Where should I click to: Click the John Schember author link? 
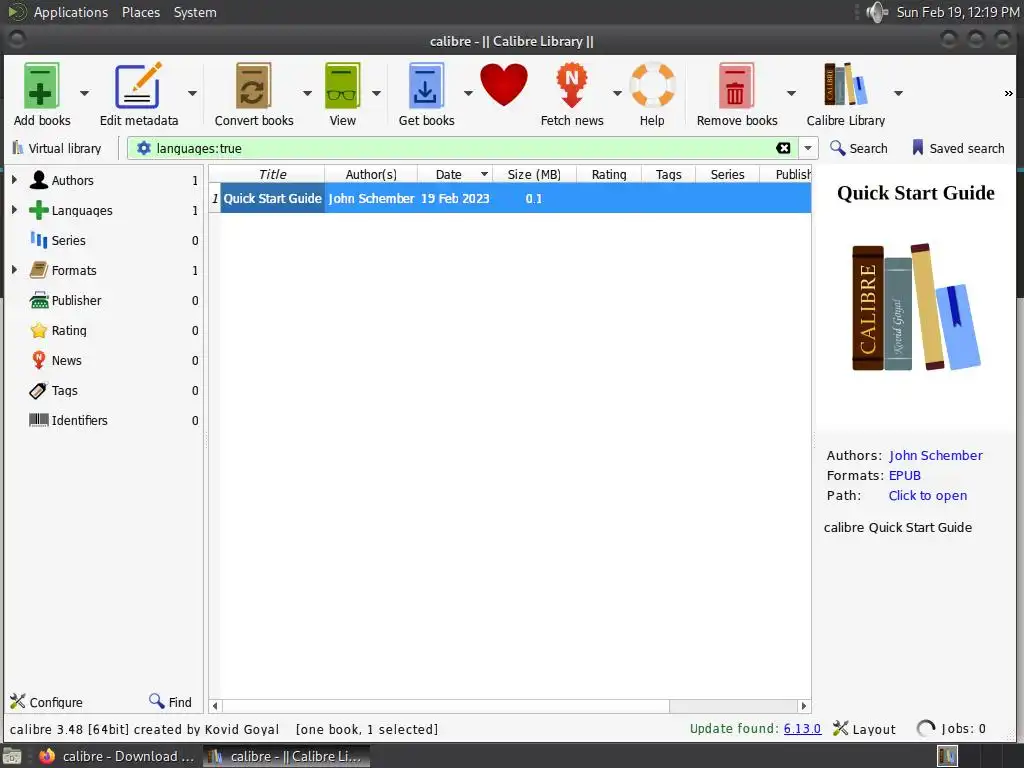pyautogui.click(x=935, y=455)
